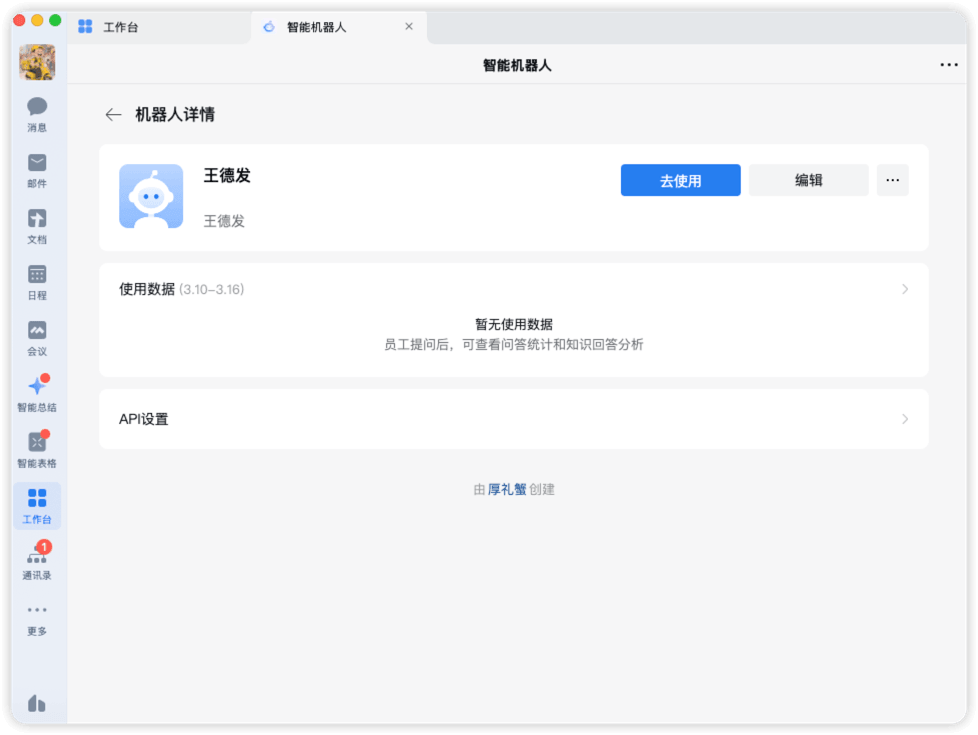Expand the 使用数据 chevron
The height and width of the screenshot is (735, 978).
pyautogui.click(x=904, y=289)
